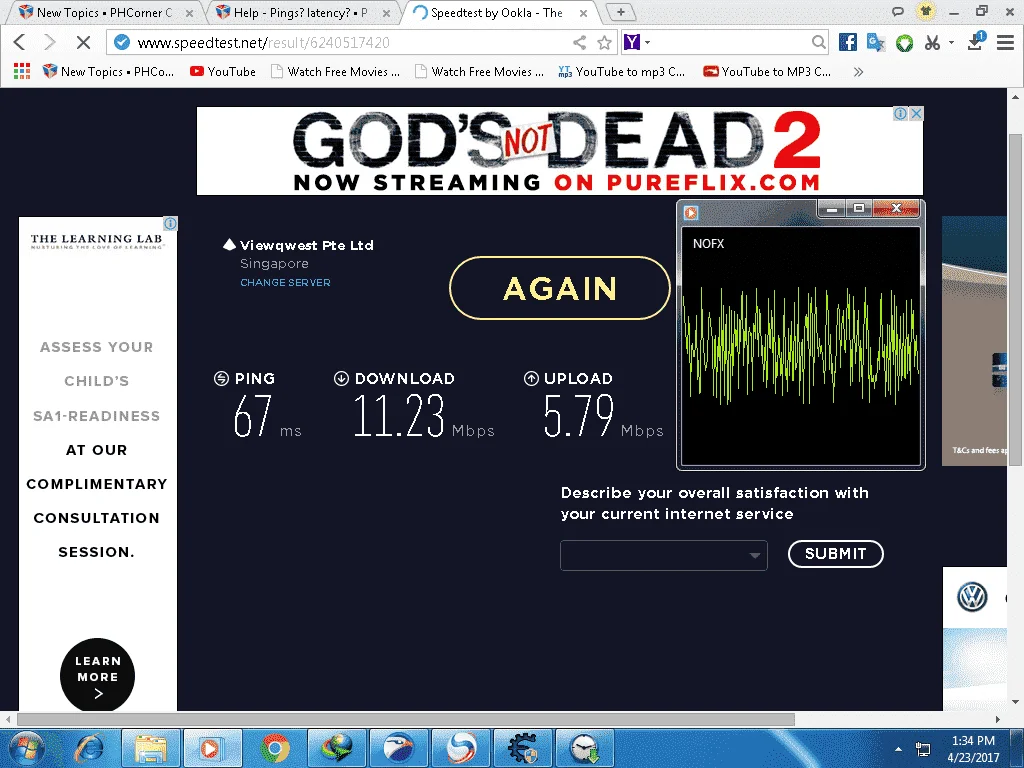Image resolution: width=1024 pixels, height=768 pixels.
Task: Open Windows Explorer folder on taskbar
Action: pos(151,748)
